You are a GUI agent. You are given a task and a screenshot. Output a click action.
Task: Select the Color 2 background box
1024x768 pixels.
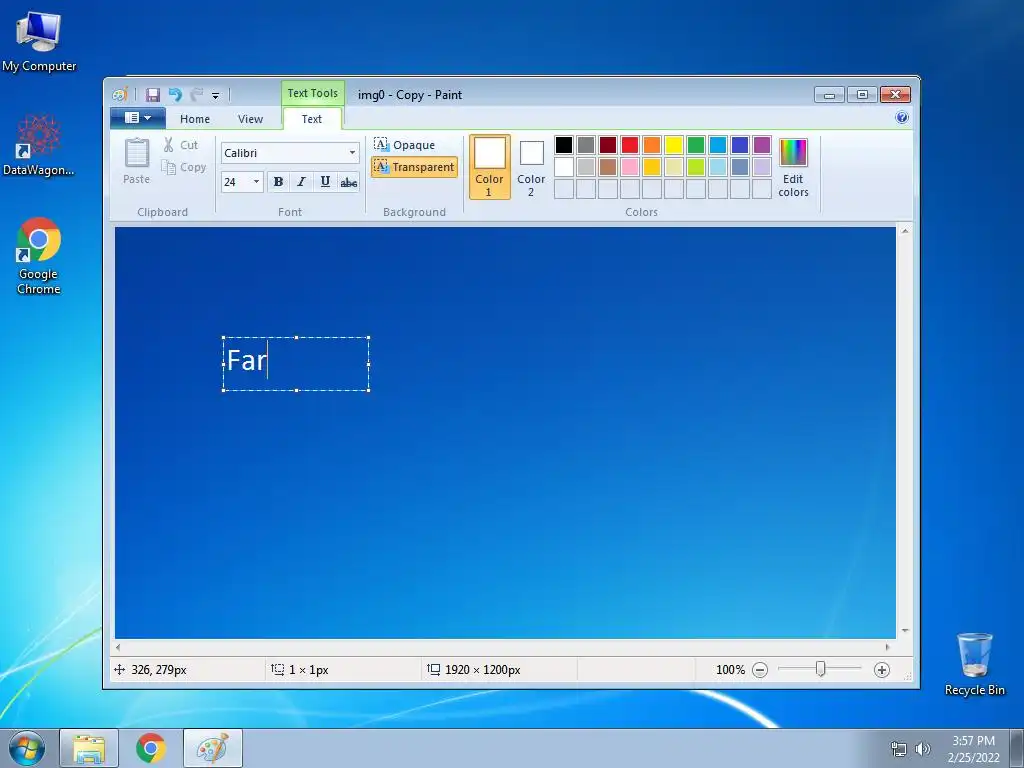531,167
